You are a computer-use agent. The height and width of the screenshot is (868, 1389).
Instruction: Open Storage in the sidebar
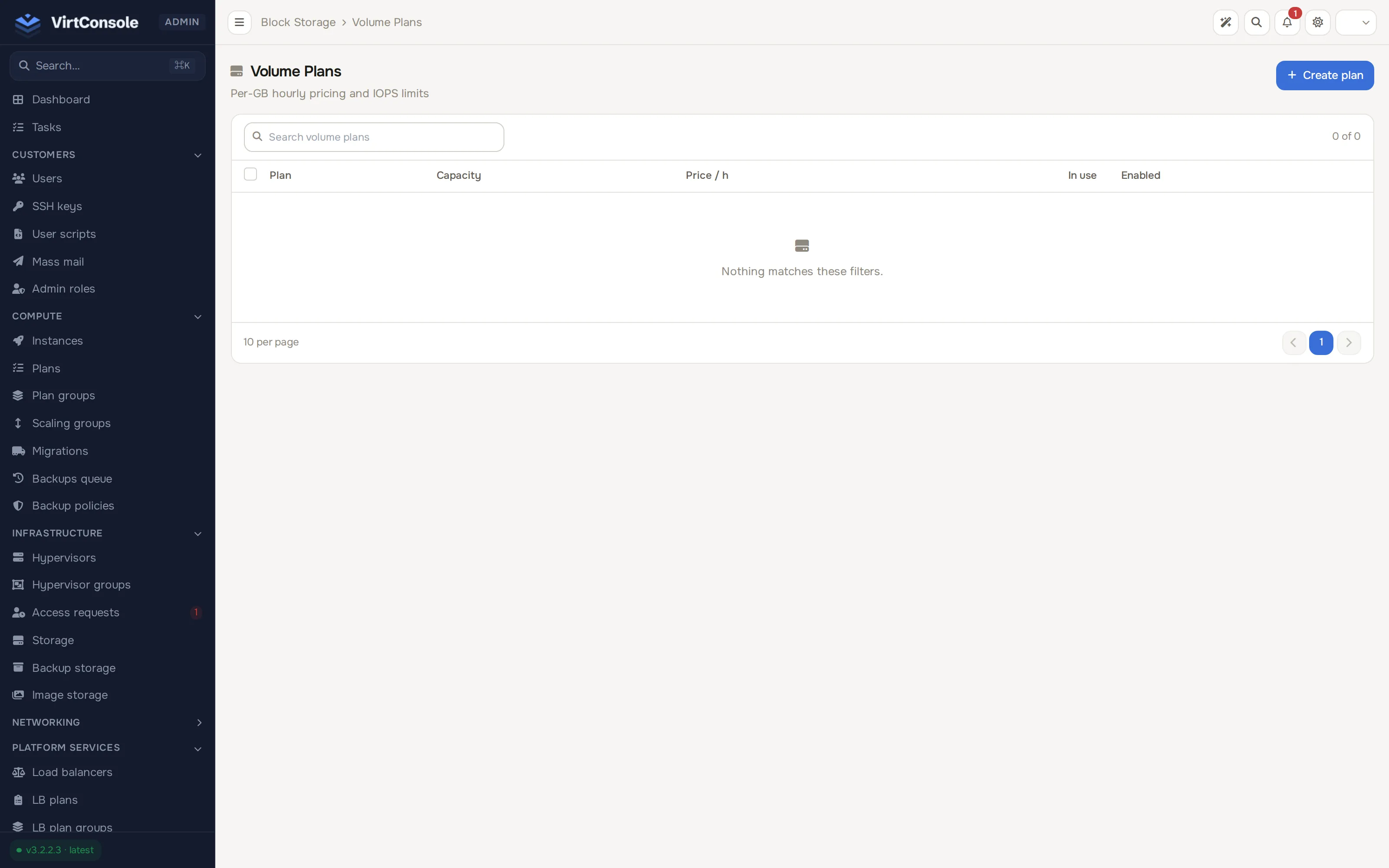pos(107,640)
